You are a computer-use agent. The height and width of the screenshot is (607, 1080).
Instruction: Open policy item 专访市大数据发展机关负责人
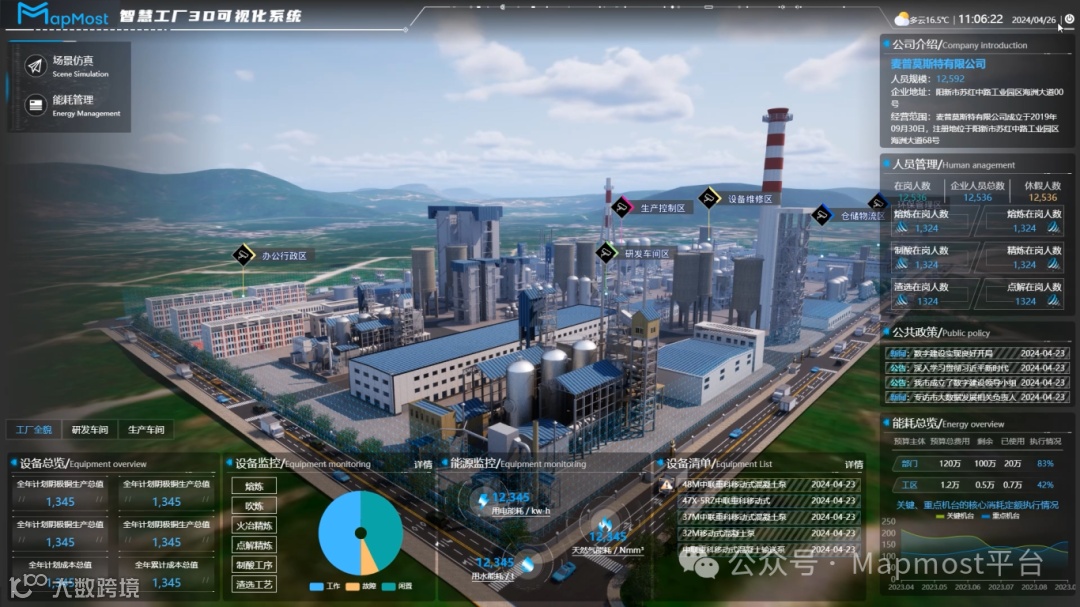click(977, 398)
